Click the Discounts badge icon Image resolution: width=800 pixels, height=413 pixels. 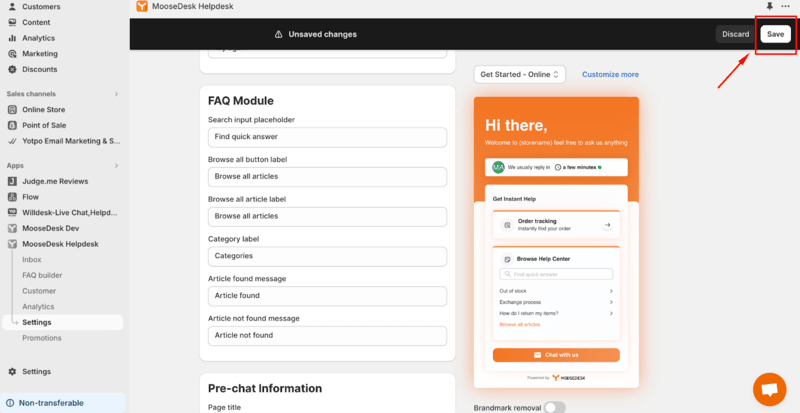coord(12,69)
